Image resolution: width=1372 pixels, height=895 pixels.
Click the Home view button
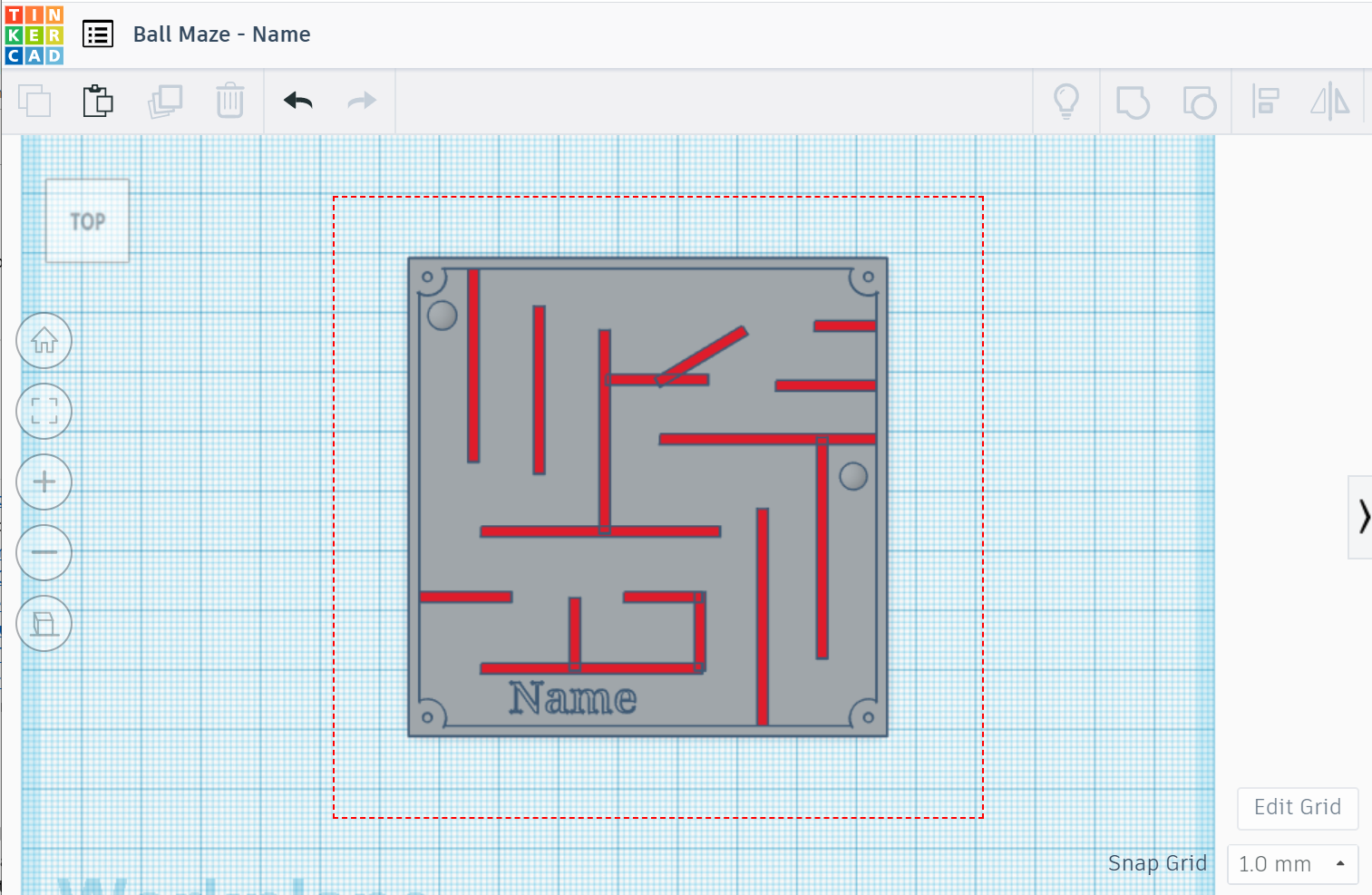click(44, 341)
